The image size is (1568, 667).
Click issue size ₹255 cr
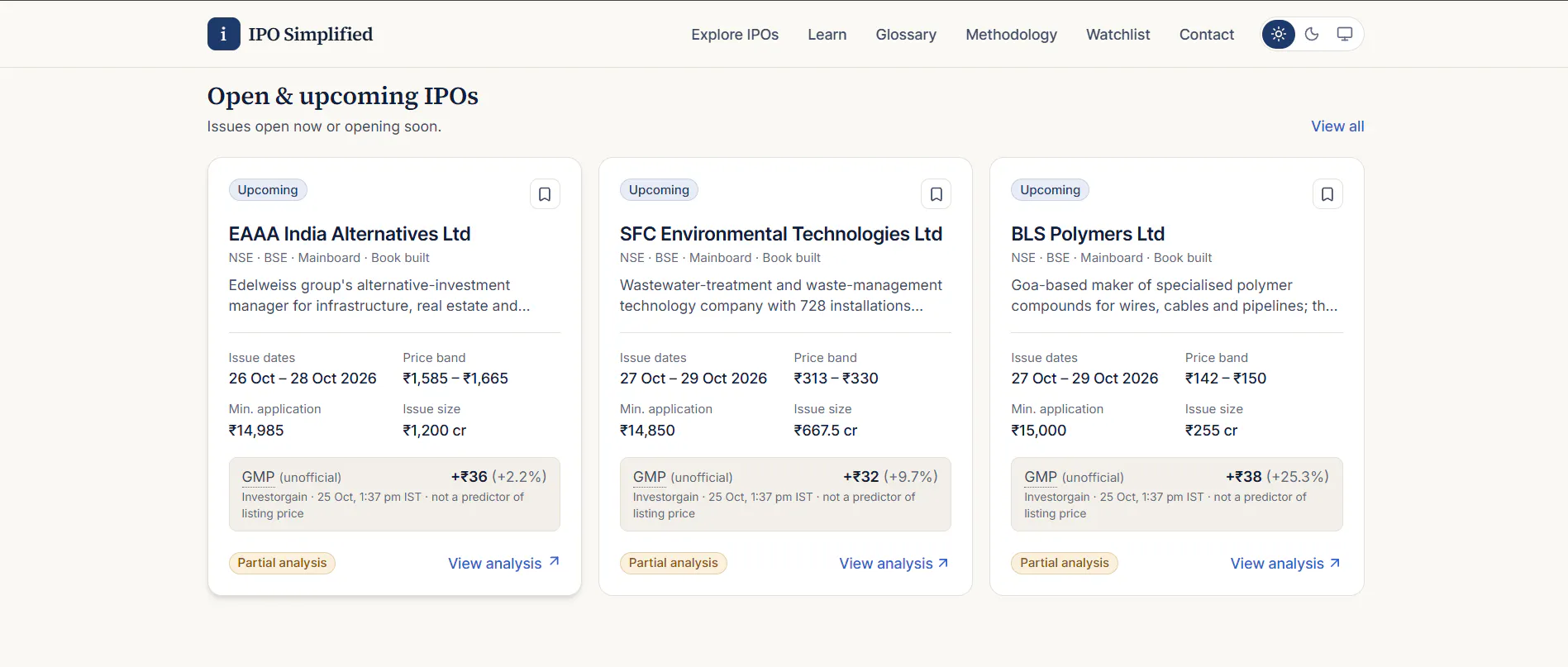pos(1211,431)
